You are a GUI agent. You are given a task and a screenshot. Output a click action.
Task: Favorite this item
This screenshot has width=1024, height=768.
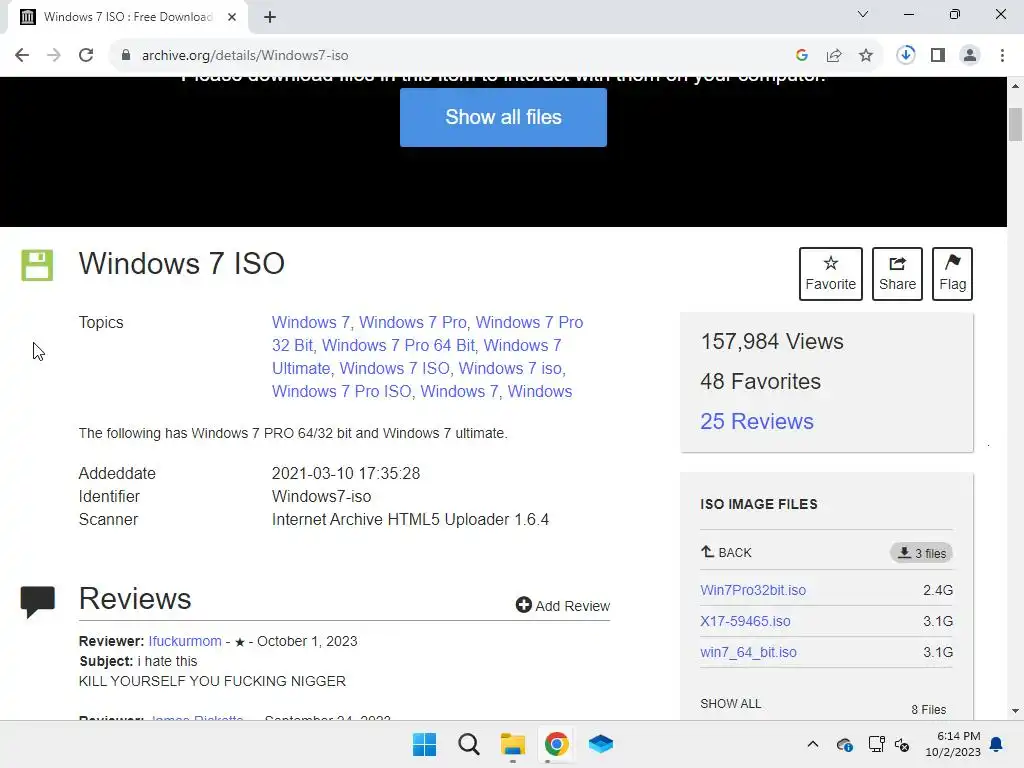(x=831, y=274)
